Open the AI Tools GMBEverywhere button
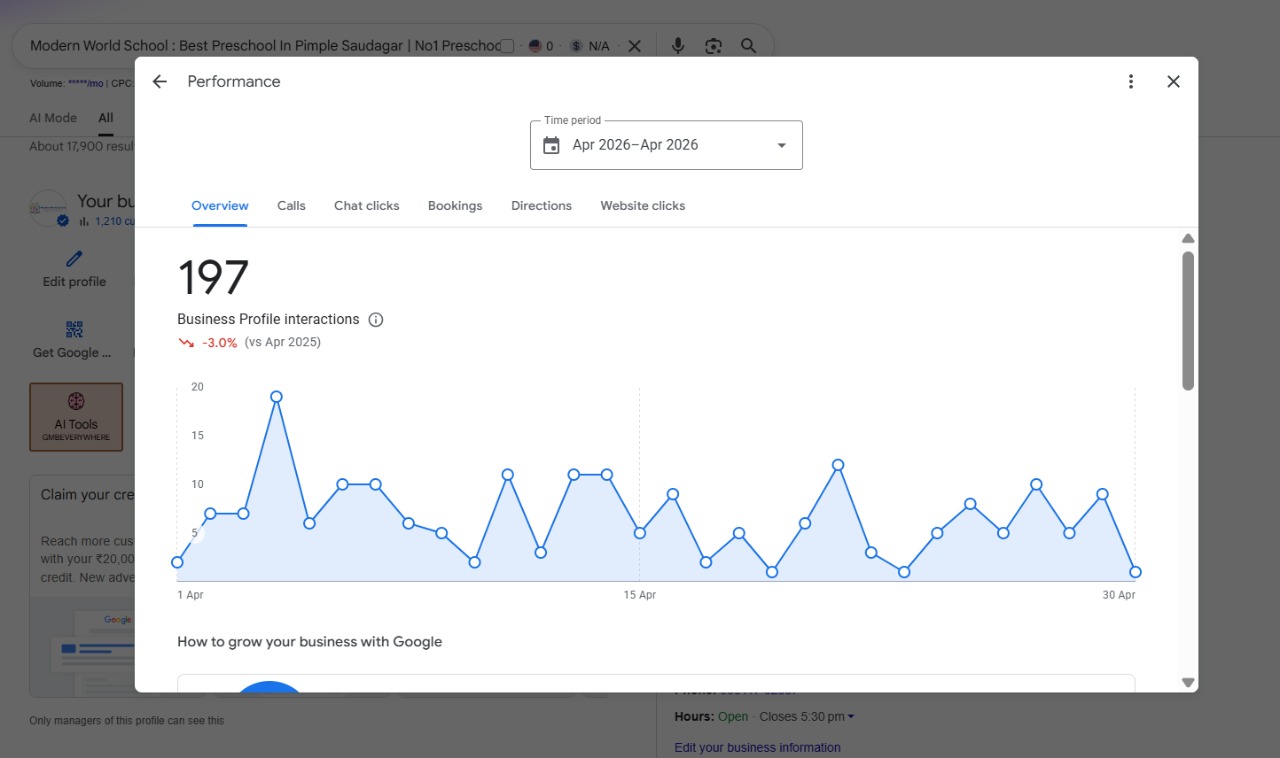The image size is (1280, 758). tap(76, 417)
